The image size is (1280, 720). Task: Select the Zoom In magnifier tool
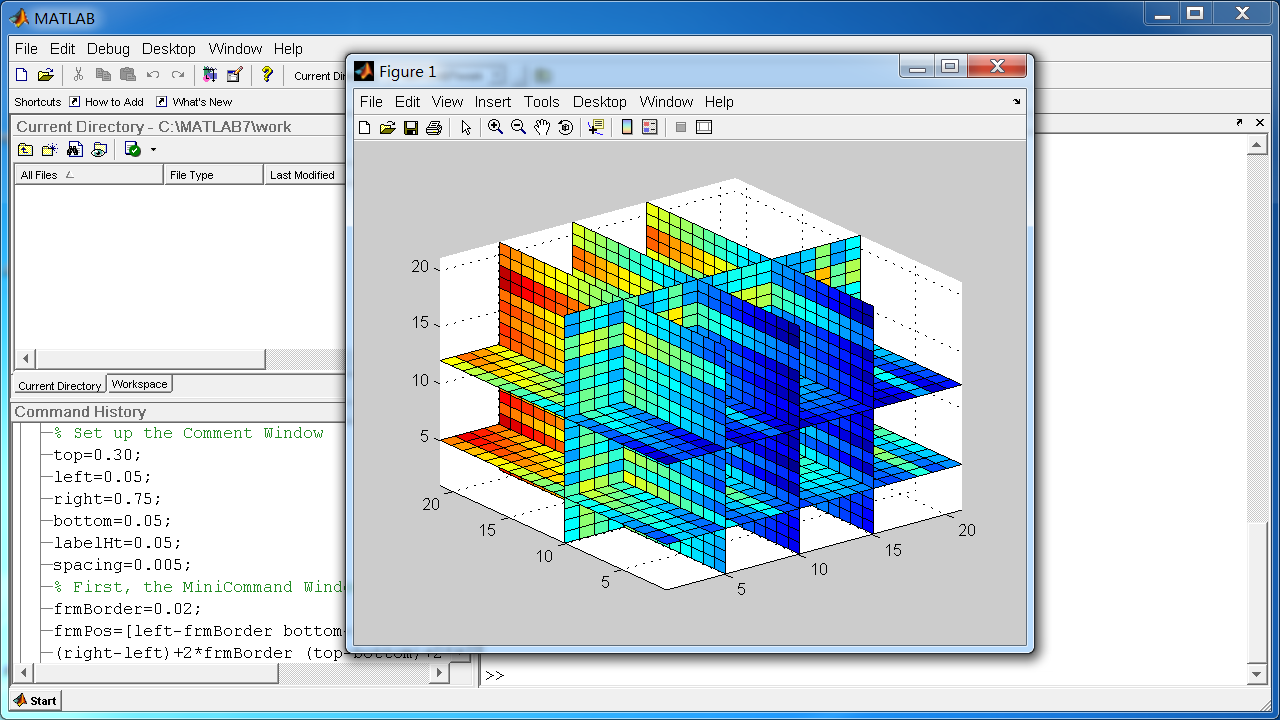pyautogui.click(x=495, y=128)
